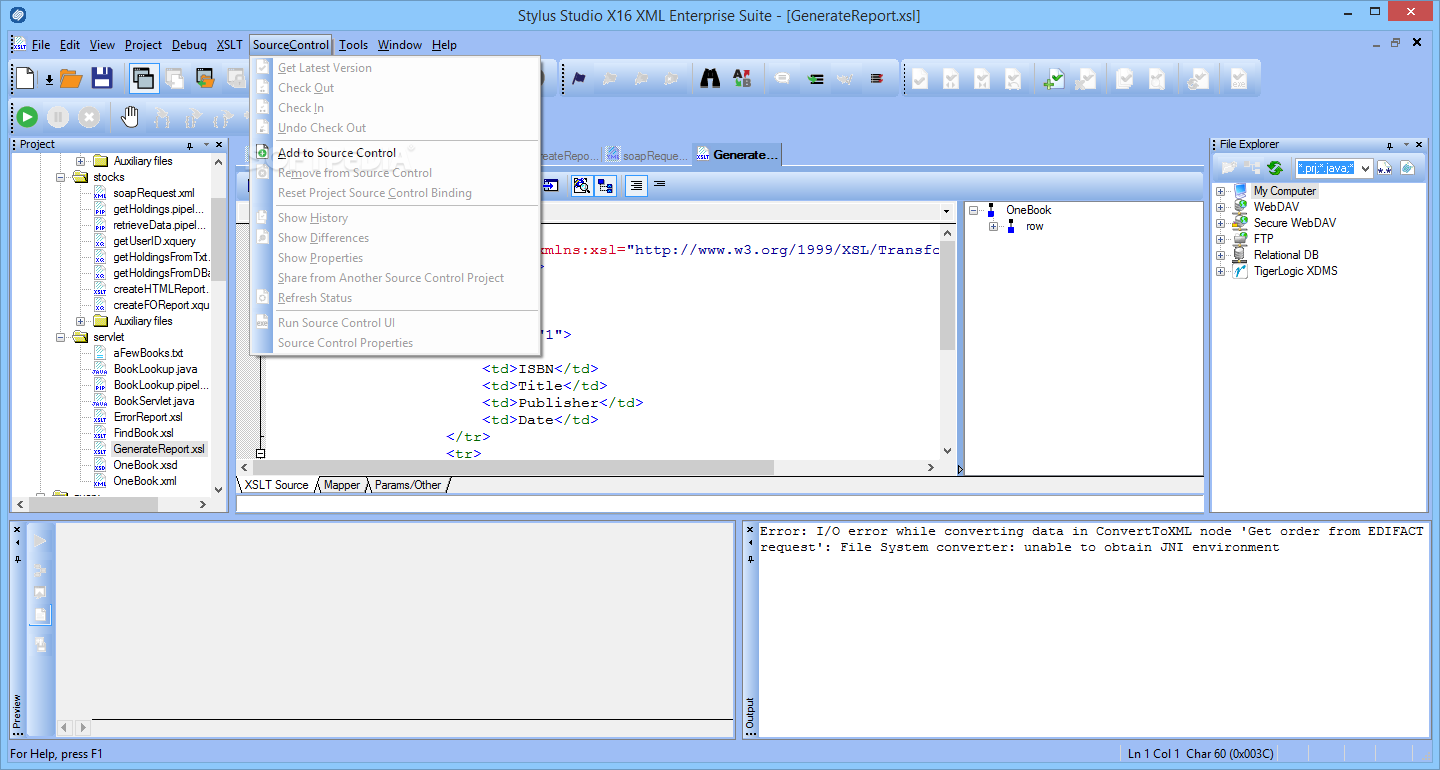Select getUserID.xquery in Project tree
The height and width of the screenshot is (770, 1440).
pyautogui.click(x=155, y=241)
